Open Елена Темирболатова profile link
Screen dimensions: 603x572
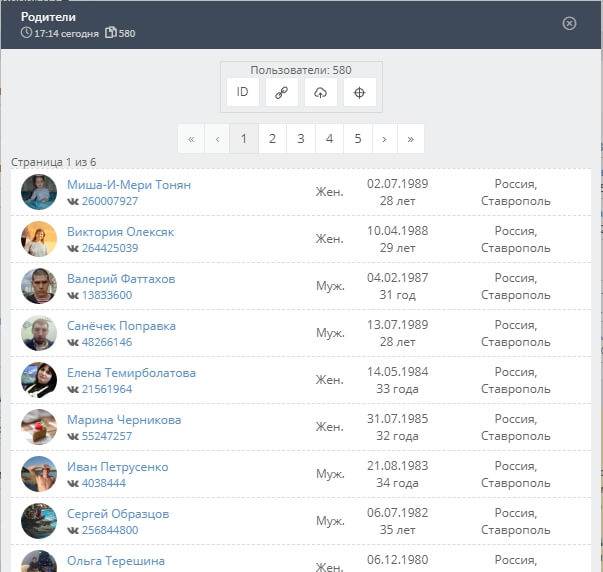[x=131, y=373]
